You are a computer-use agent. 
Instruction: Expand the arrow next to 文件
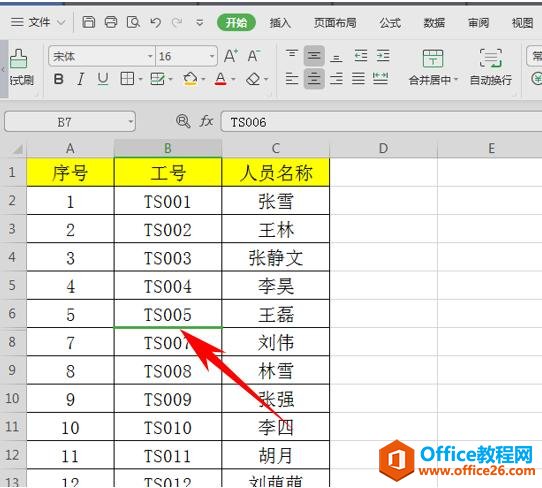[61, 23]
